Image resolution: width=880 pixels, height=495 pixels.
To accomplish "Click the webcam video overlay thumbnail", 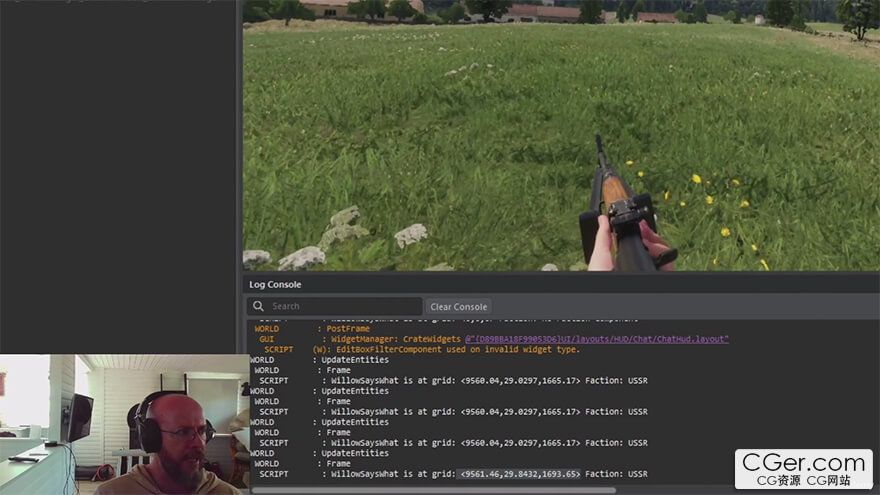I will click(x=125, y=424).
